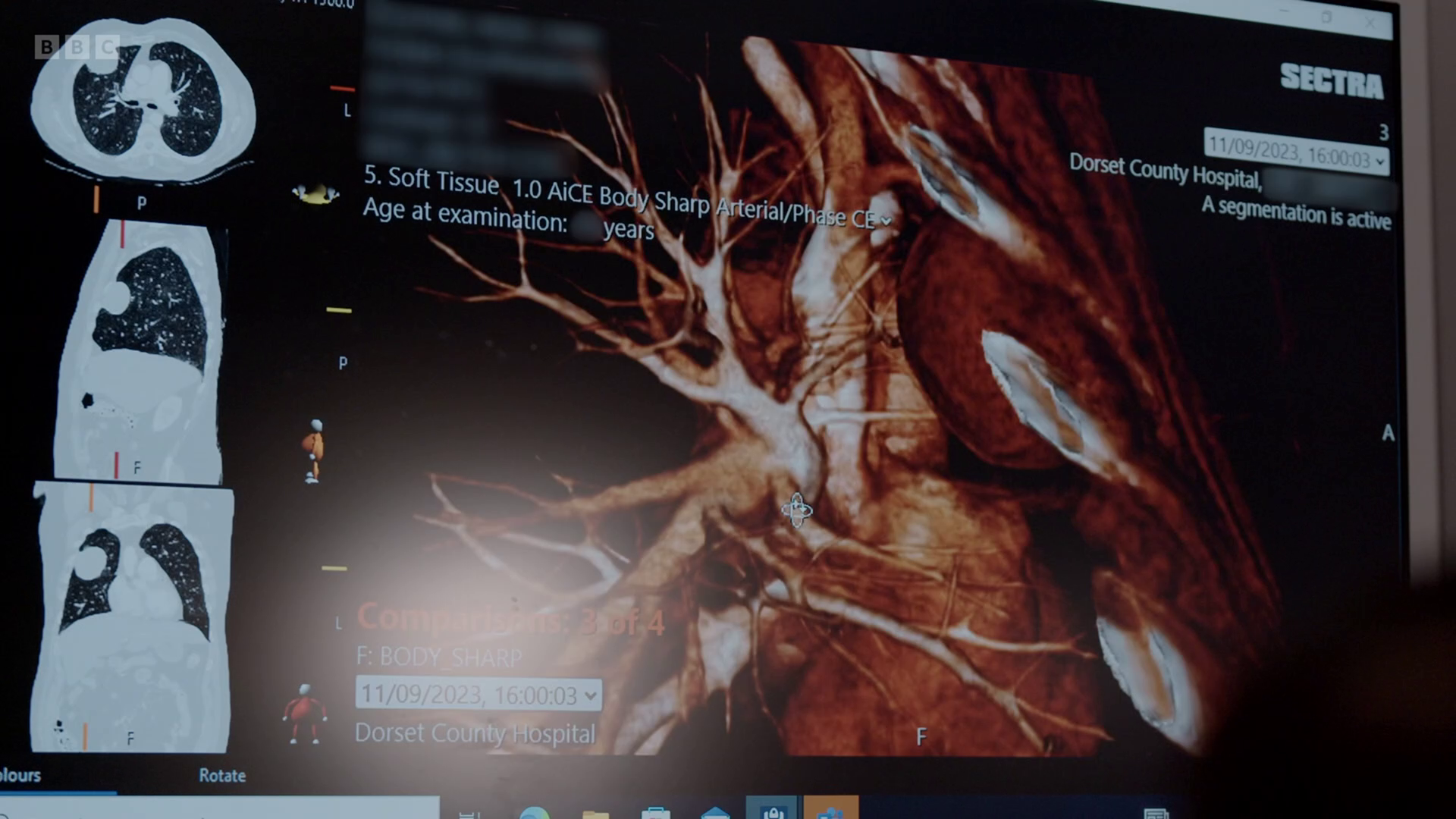The width and height of the screenshot is (1456, 819).
Task: Click the yellow axial orientation figure icon
Action: [x=315, y=194]
